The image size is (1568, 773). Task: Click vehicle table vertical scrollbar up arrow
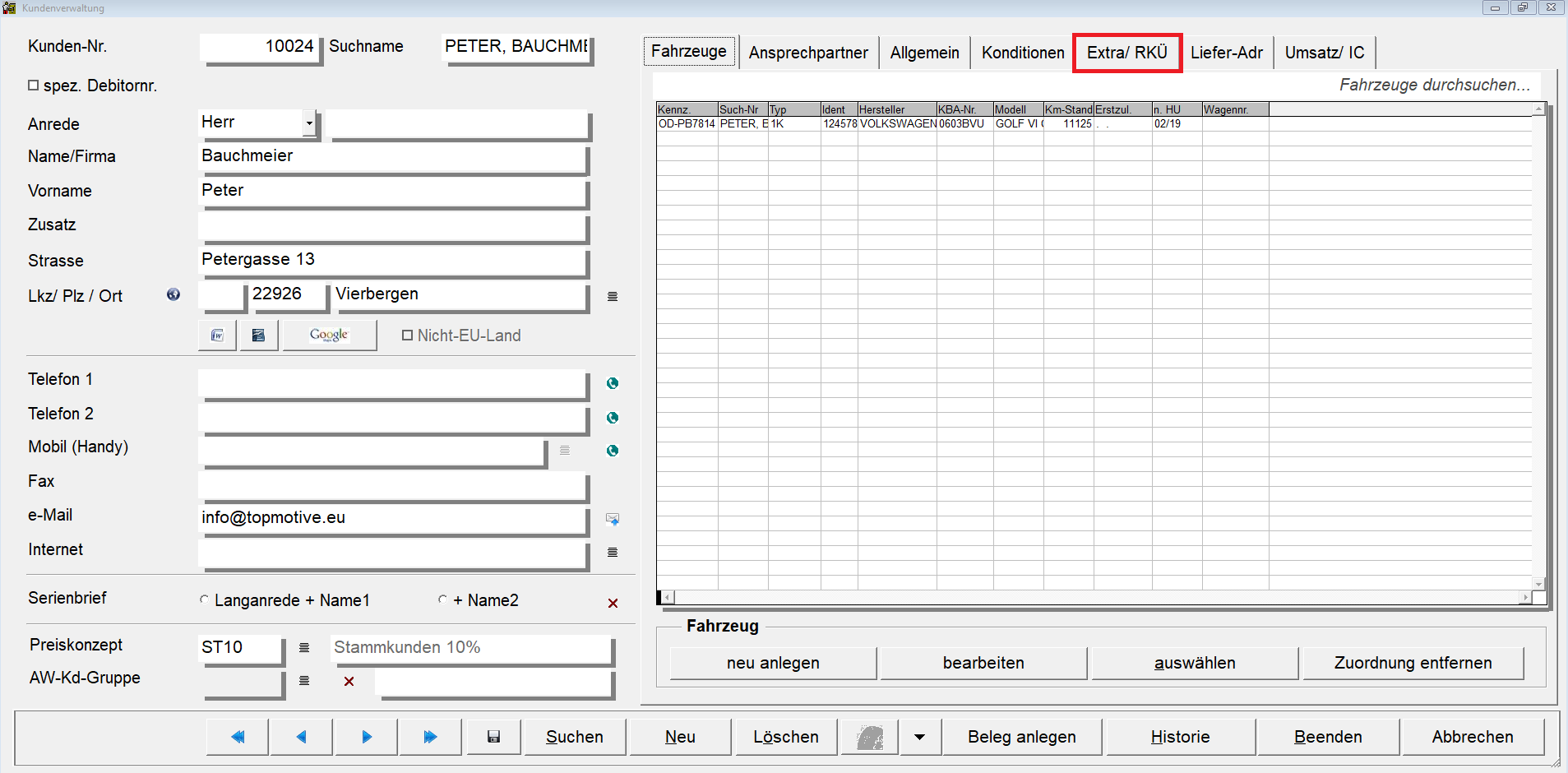point(1538,109)
